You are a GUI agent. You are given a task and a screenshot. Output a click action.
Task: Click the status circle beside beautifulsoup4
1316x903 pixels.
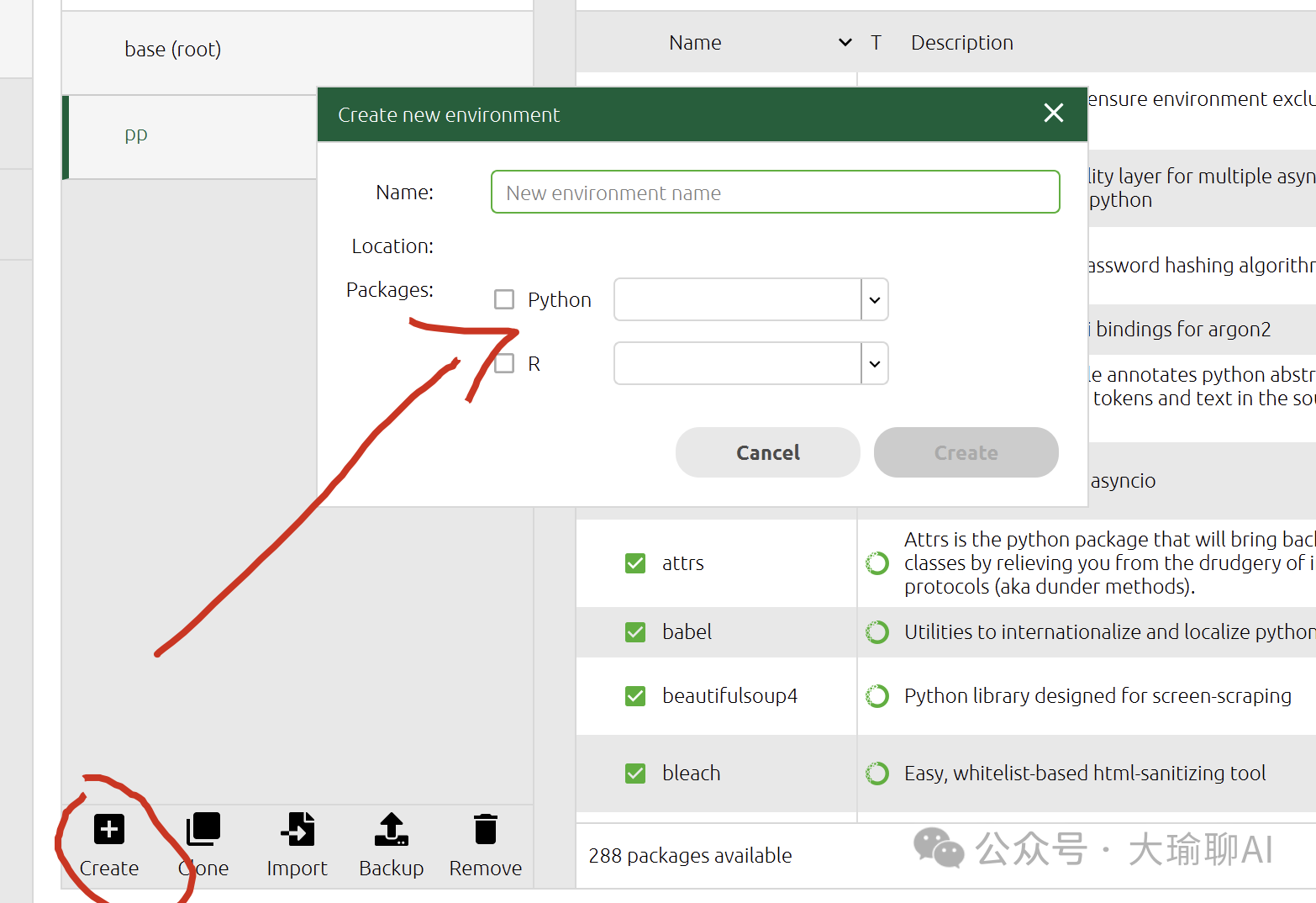[x=877, y=696]
